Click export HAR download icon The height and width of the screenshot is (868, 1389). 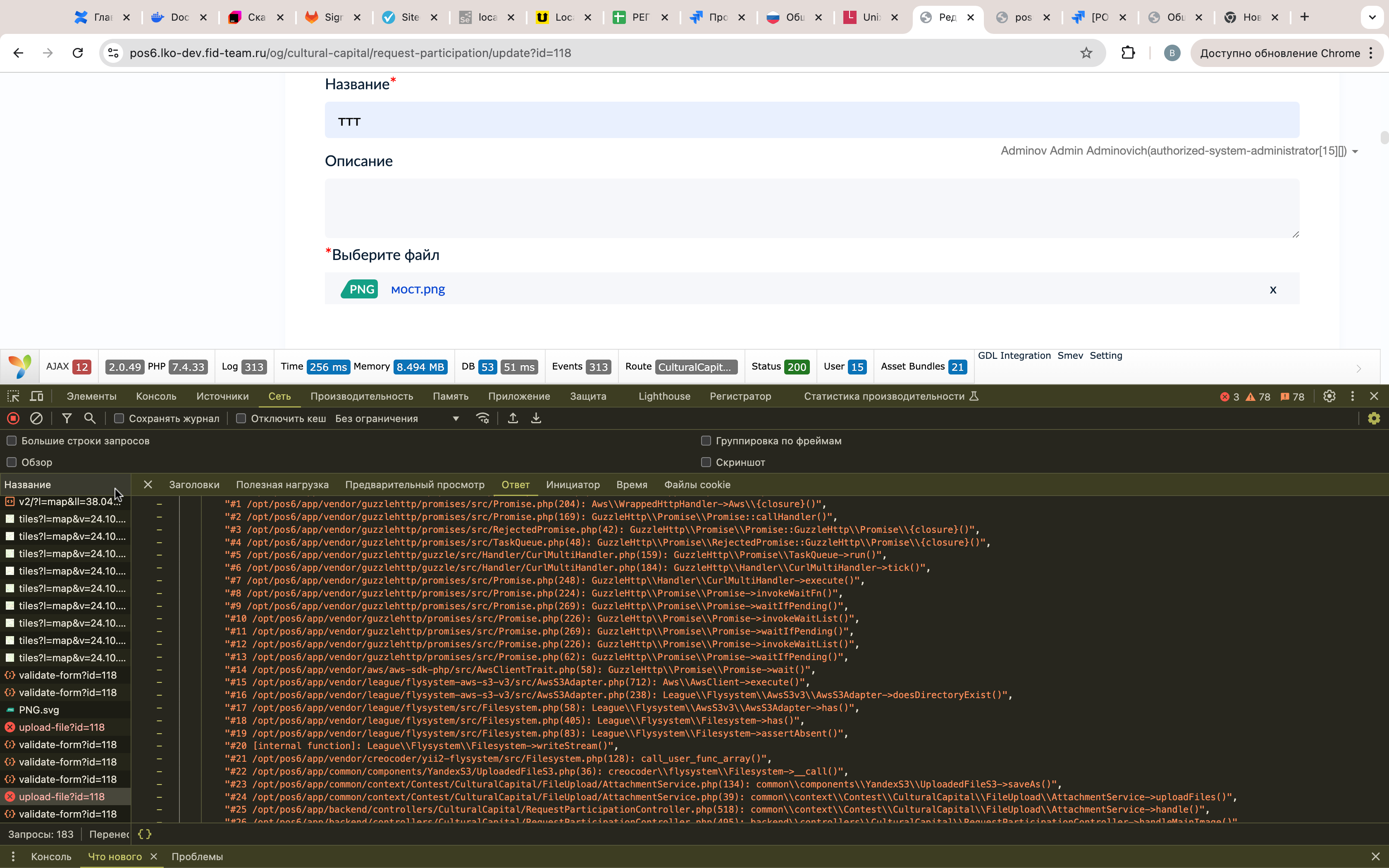click(x=535, y=418)
